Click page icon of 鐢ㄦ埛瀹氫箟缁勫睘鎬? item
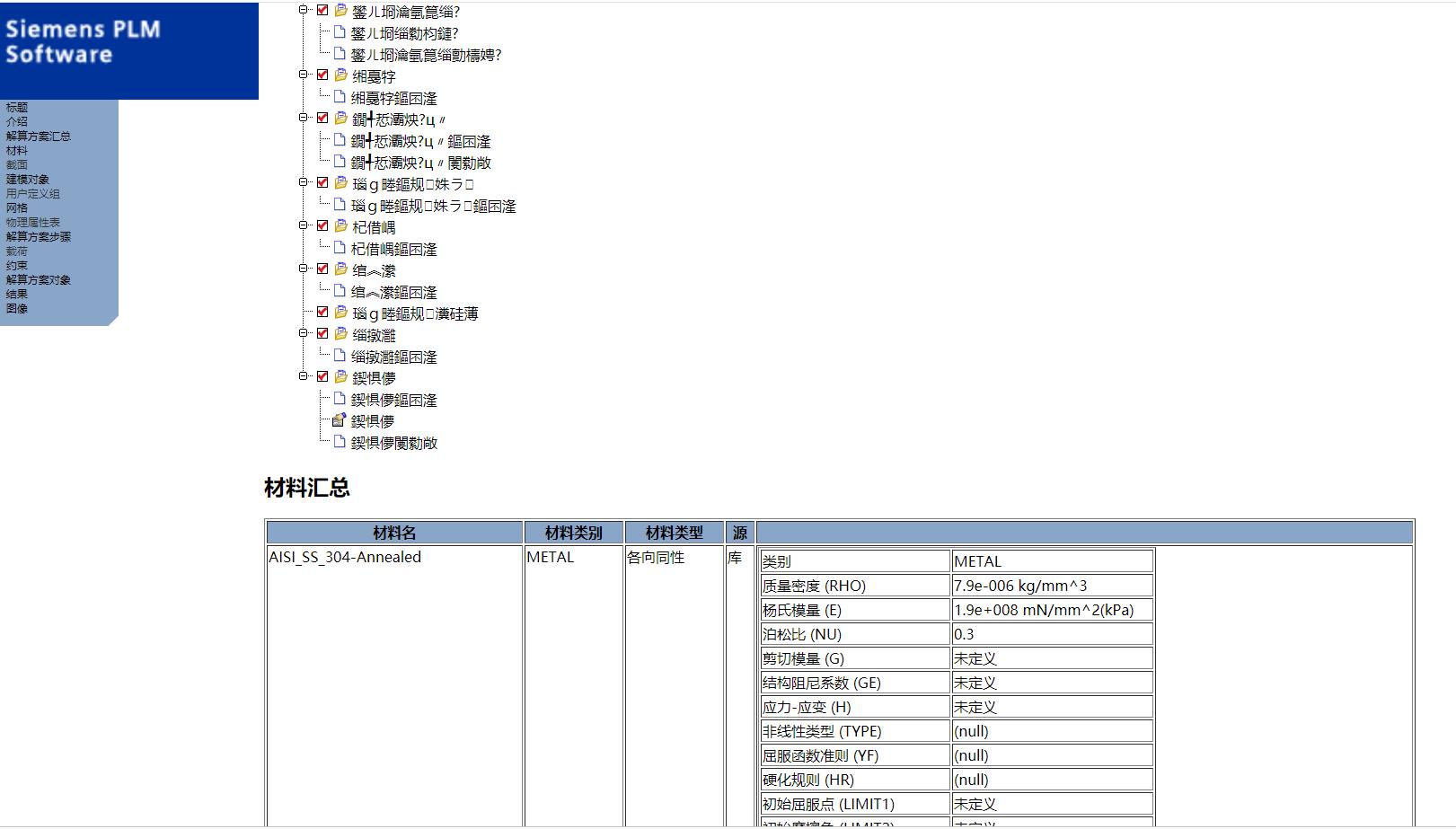This screenshot has height=829, width=1456. 340,53
